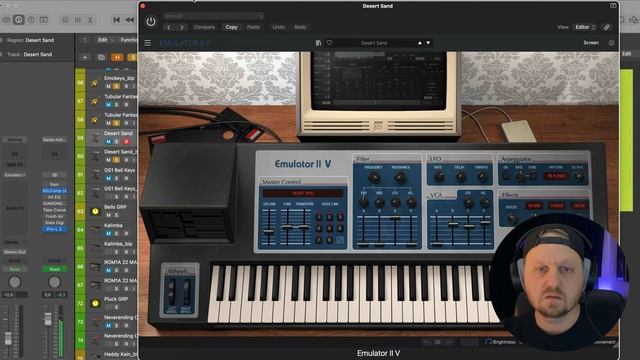Adjust the Master Control Transpose slider

304,227
